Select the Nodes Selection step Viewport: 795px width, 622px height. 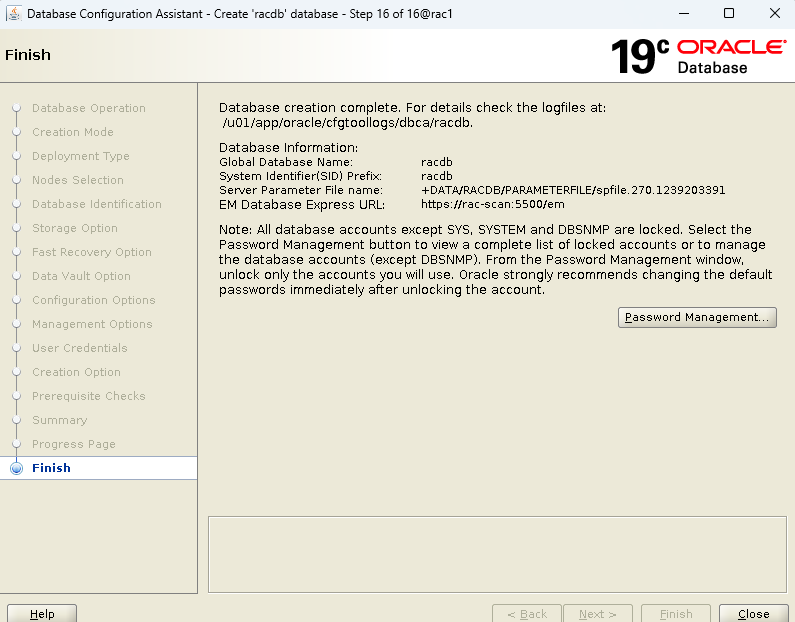[x=78, y=180]
